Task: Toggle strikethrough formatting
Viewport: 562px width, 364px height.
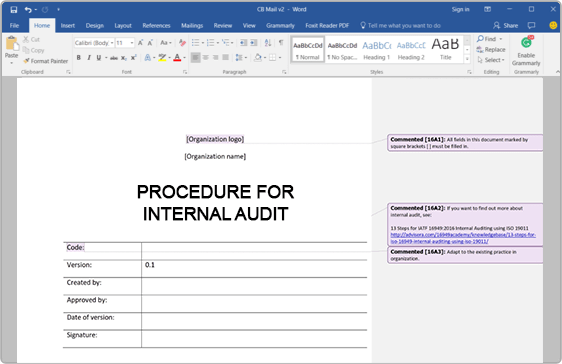Action: [x=114, y=58]
